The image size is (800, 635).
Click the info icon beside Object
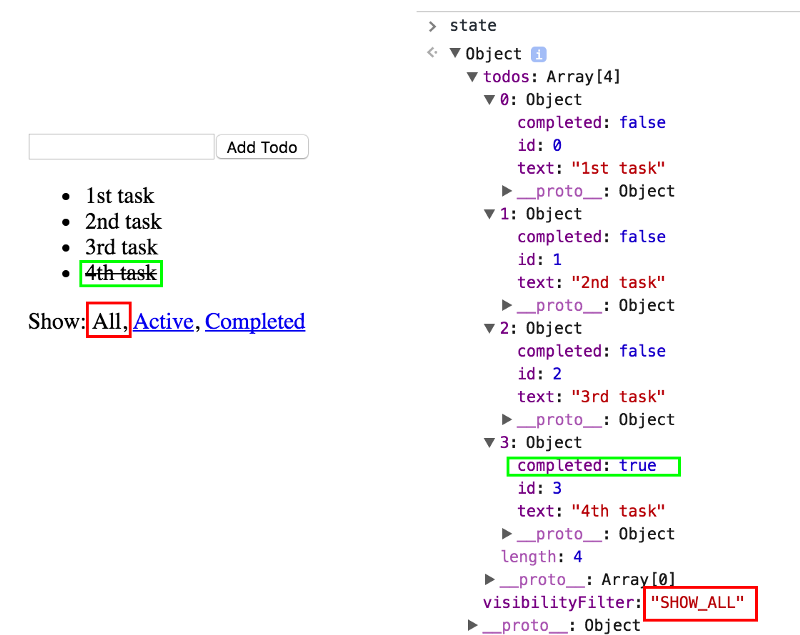click(x=538, y=54)
